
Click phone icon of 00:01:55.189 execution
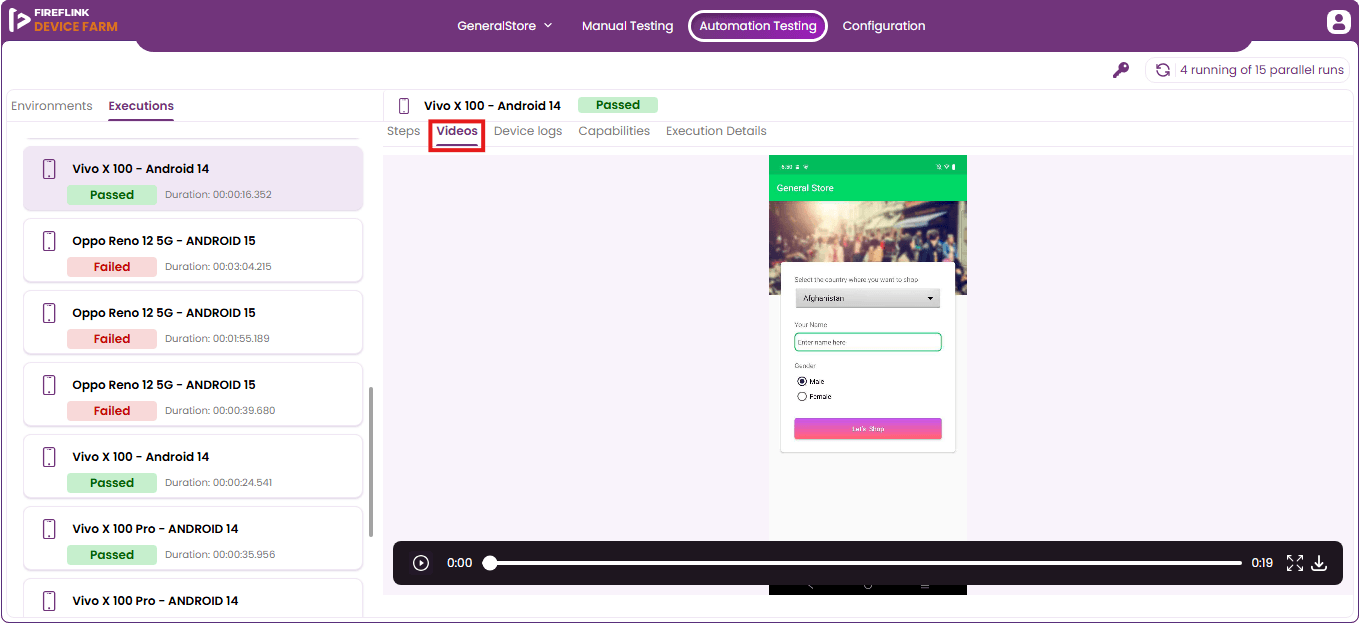(x=49, y=313)
